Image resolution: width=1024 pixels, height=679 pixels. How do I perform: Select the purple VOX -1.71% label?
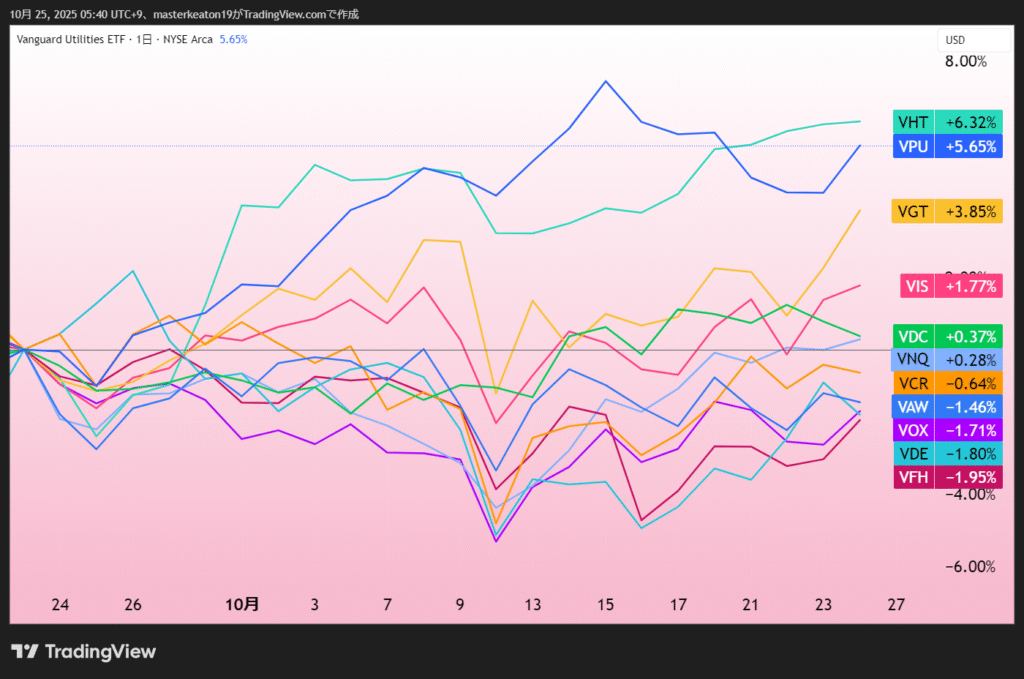(x=947, y=430)
